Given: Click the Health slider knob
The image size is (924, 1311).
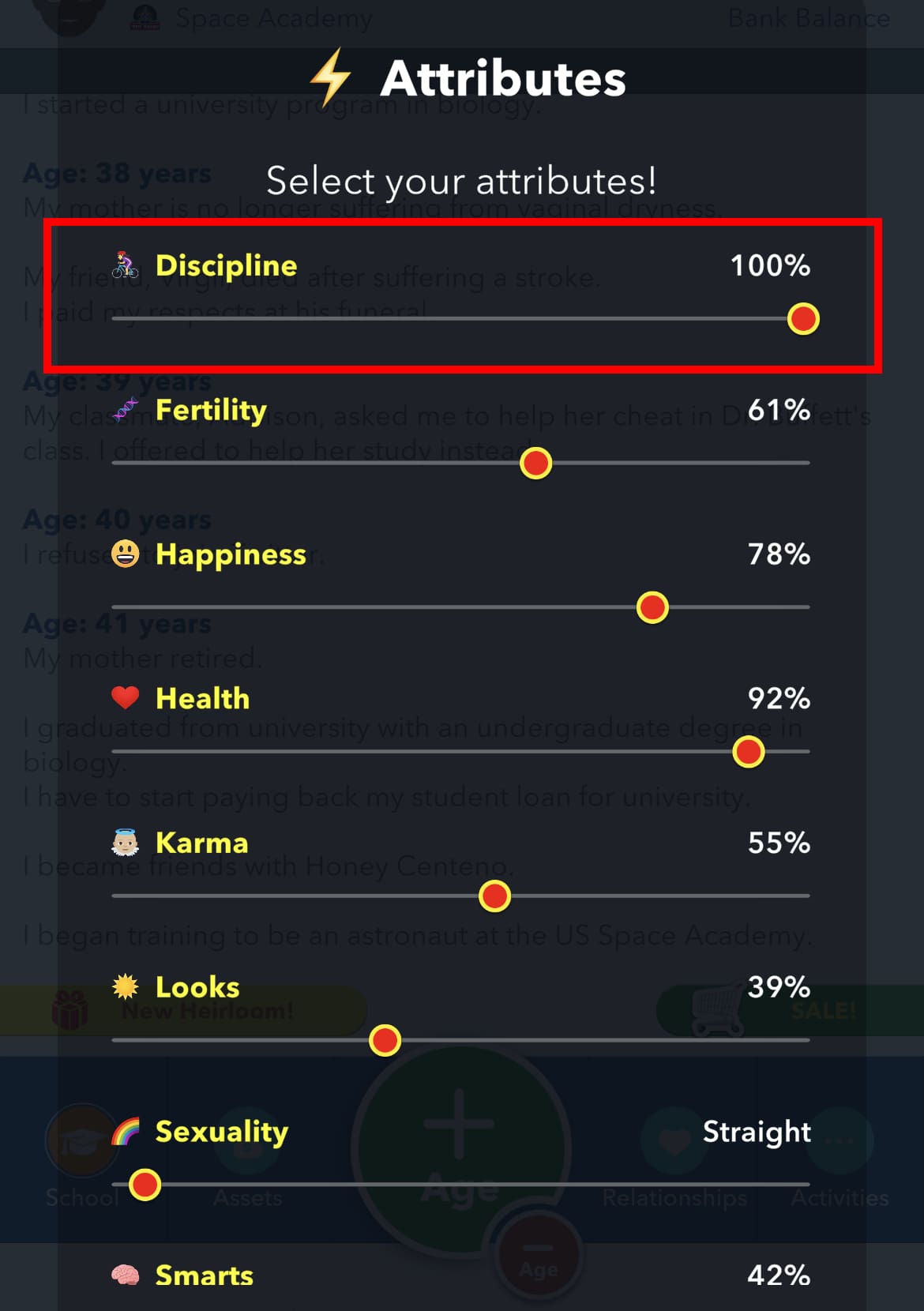Looking at the screenshot, I should [x=748, y=752].
